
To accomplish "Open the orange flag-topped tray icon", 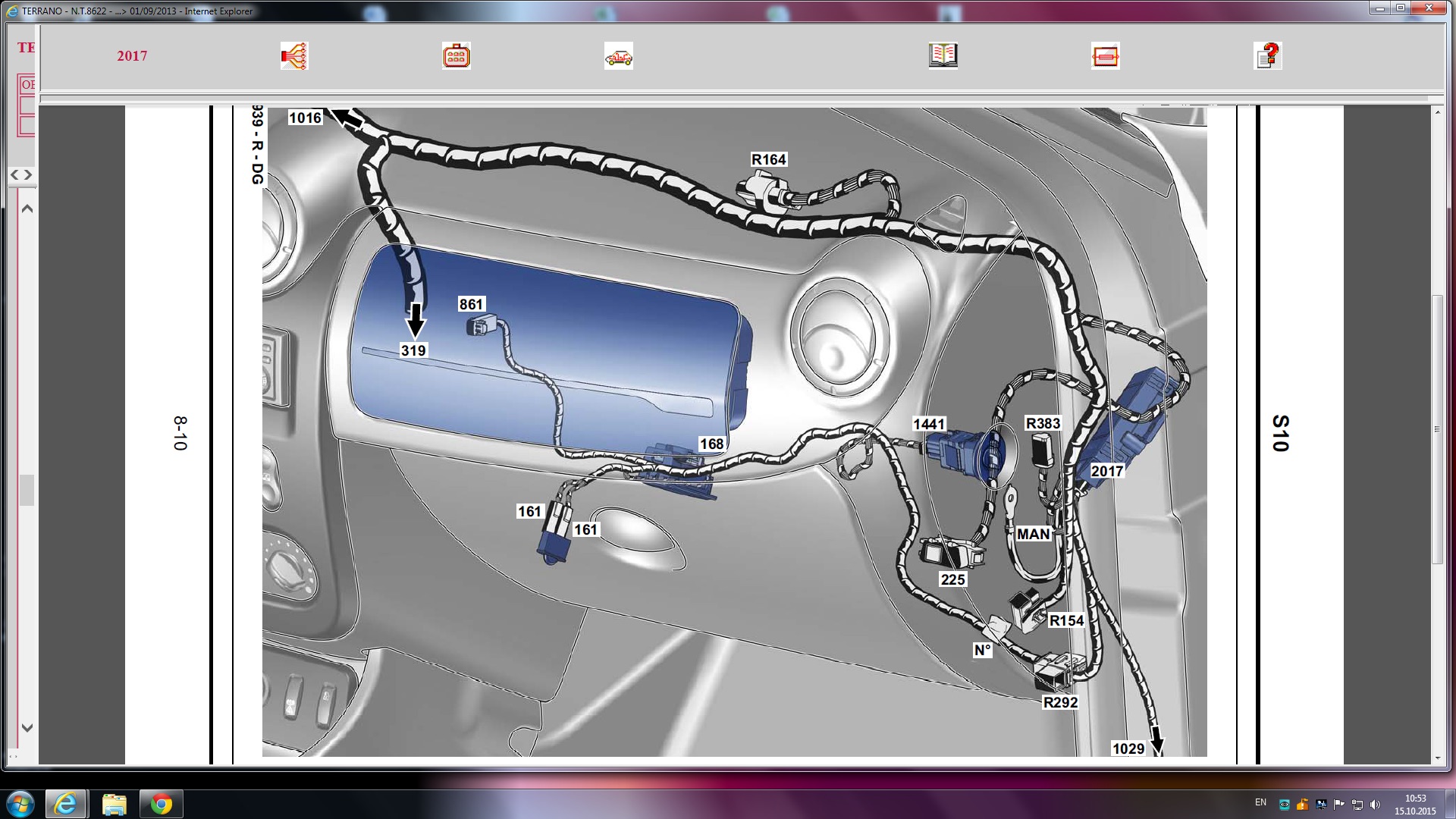I will pyautogui.click(x=1302, y=805).
